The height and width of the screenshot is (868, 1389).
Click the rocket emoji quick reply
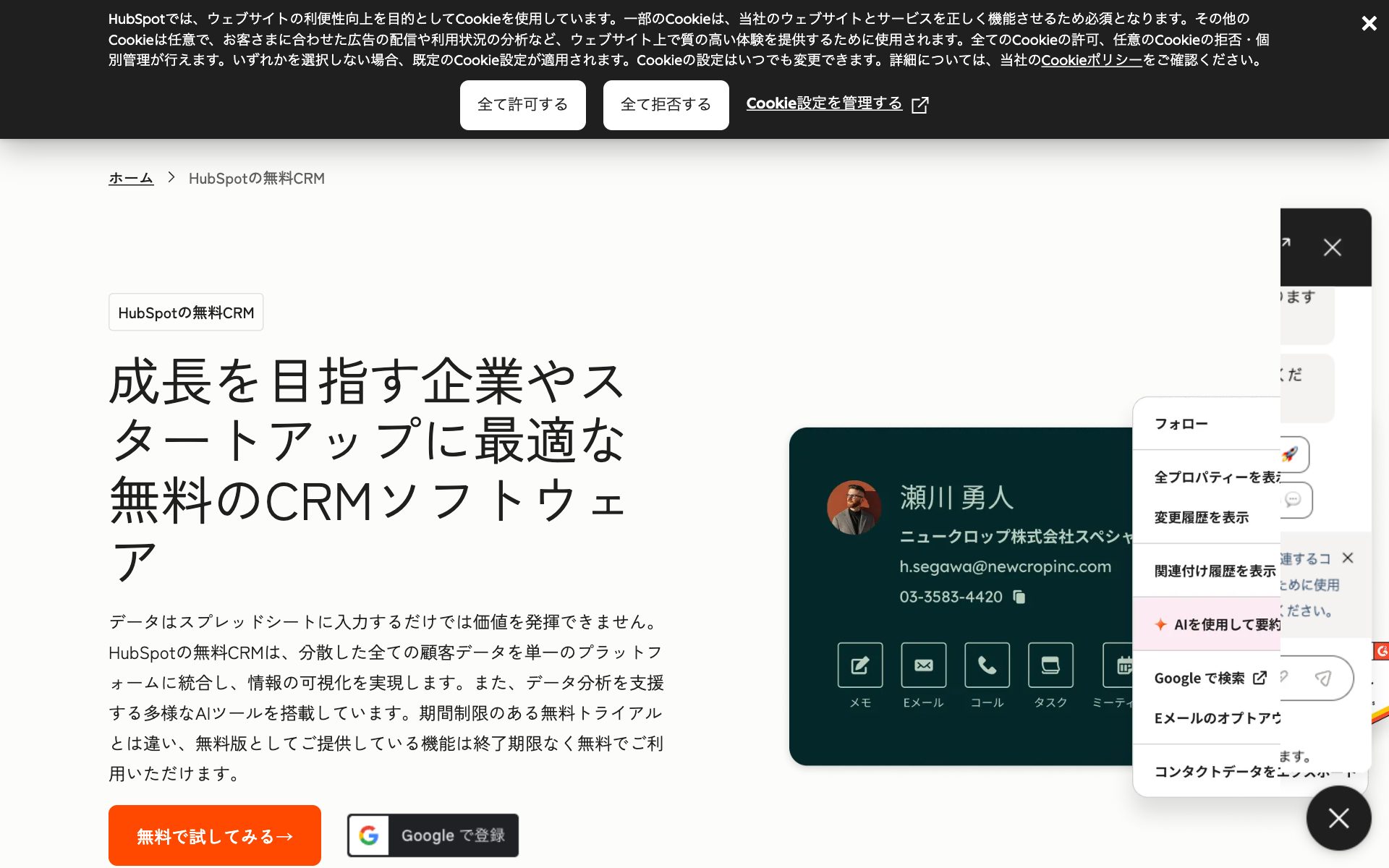(1294, 454)
